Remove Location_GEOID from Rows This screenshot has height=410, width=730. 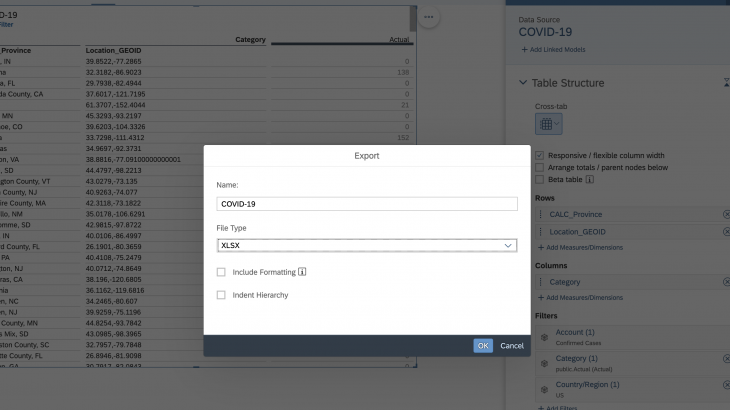(726, 231)
